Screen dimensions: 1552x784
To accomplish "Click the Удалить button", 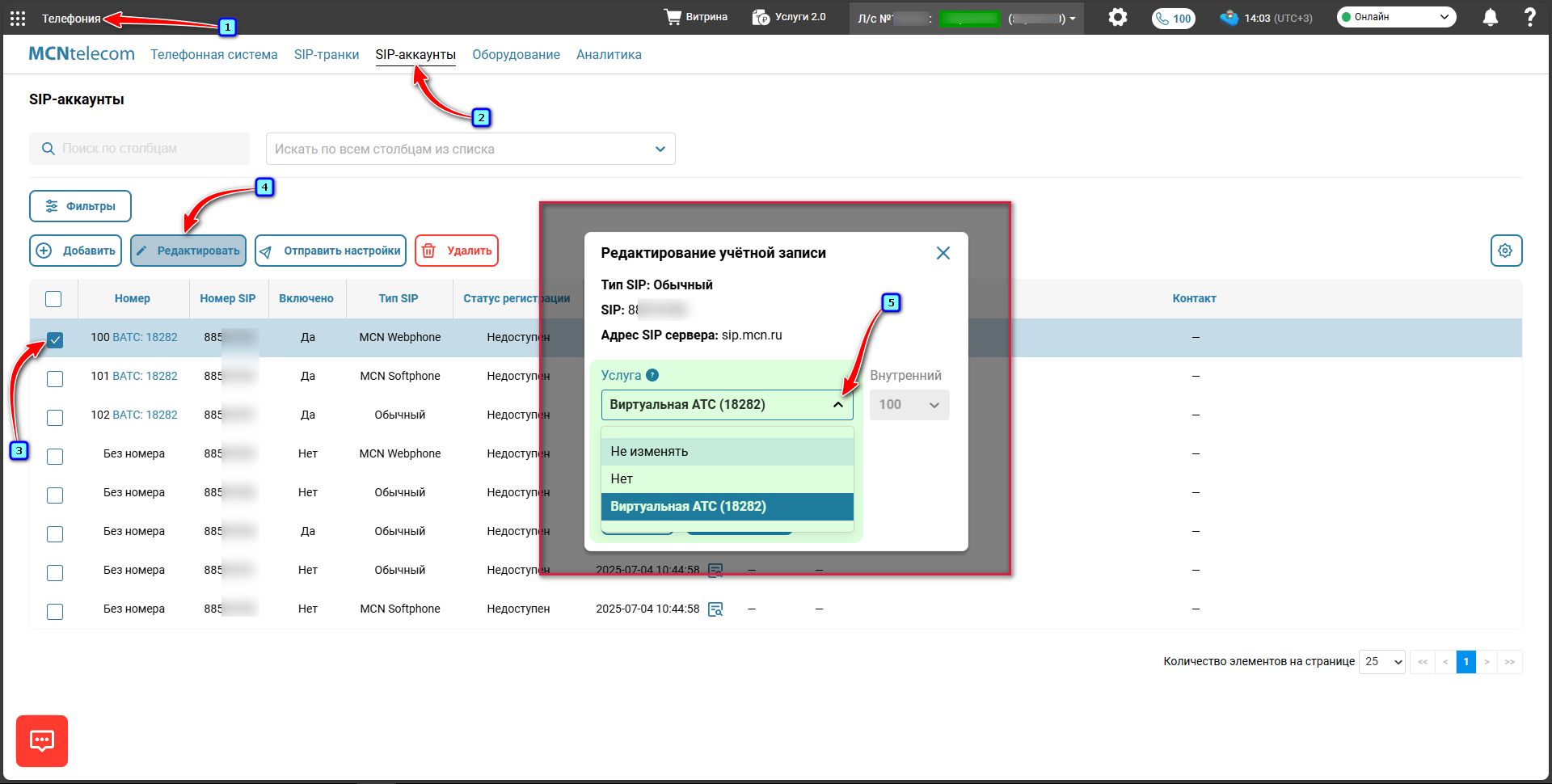I will point(457,251).
